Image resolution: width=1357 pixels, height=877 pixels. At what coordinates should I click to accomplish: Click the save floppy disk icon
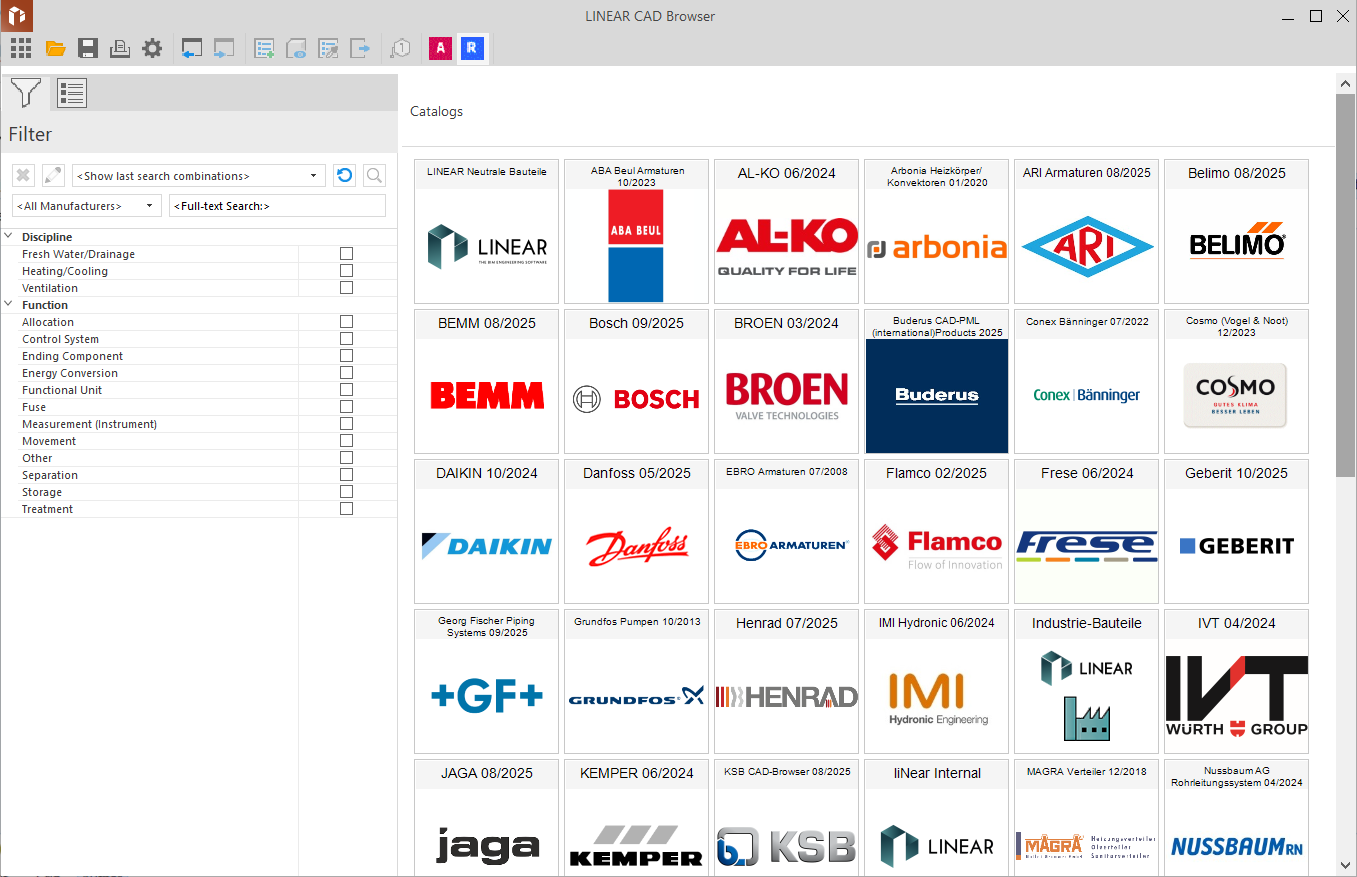point(88,48)
